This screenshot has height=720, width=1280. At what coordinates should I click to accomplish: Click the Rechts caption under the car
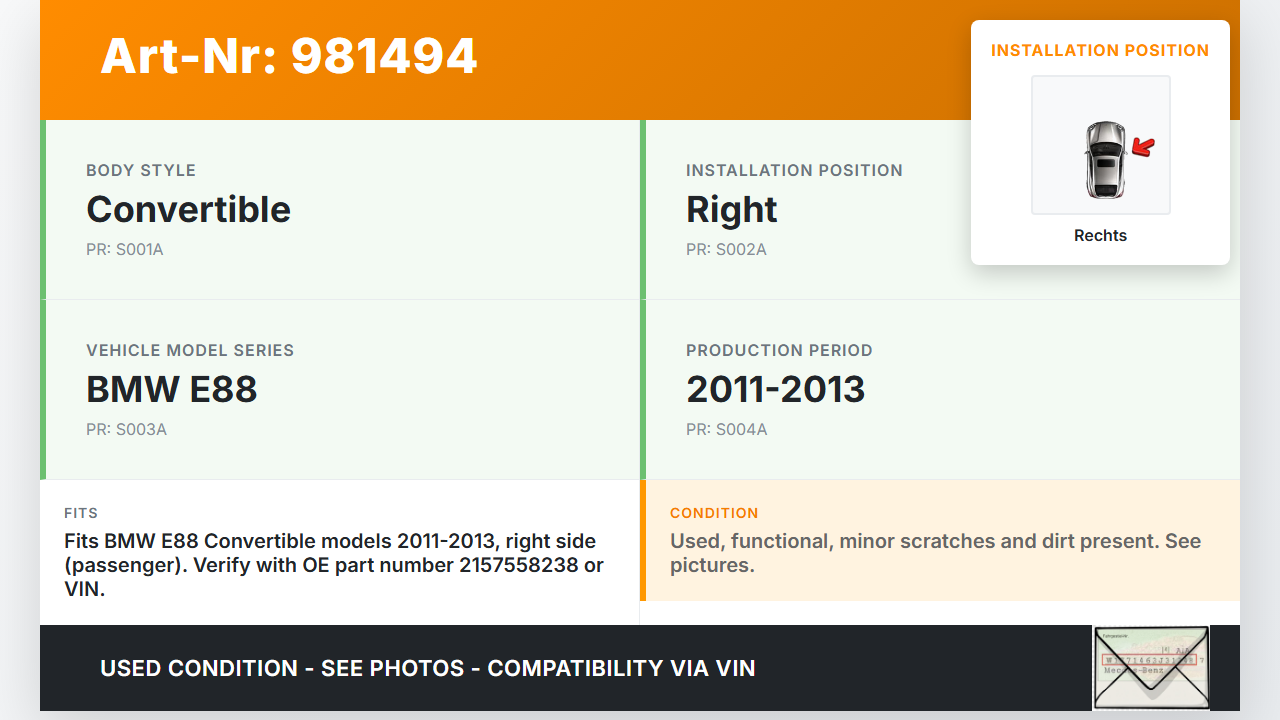1100,236
